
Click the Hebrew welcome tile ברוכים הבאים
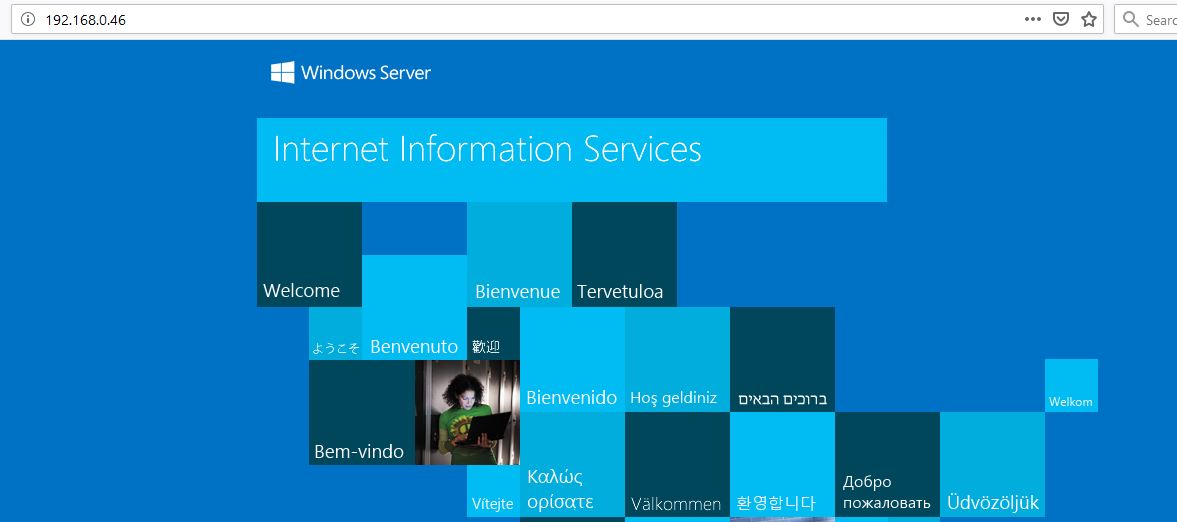tap(782, 360)
